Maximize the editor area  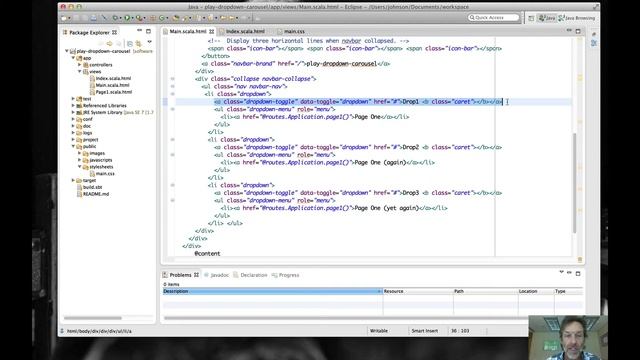(578, 31)
